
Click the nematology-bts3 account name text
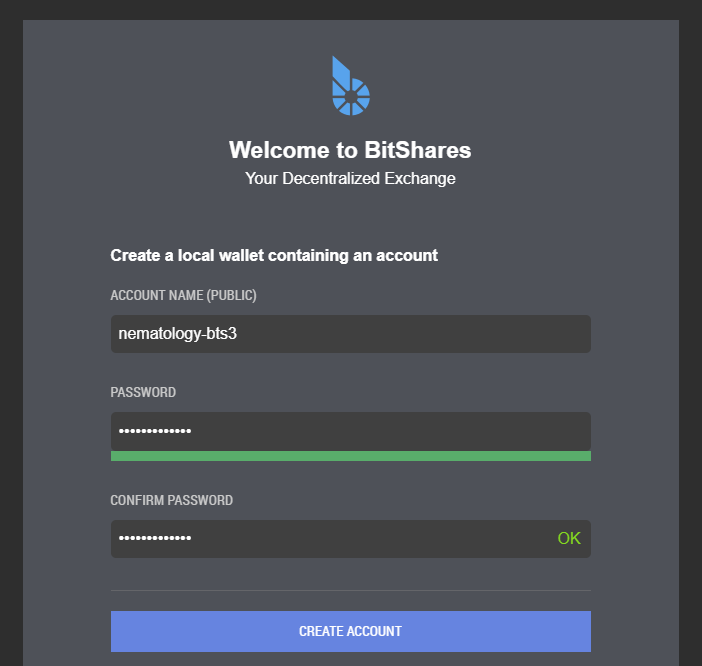pos(178,334)
